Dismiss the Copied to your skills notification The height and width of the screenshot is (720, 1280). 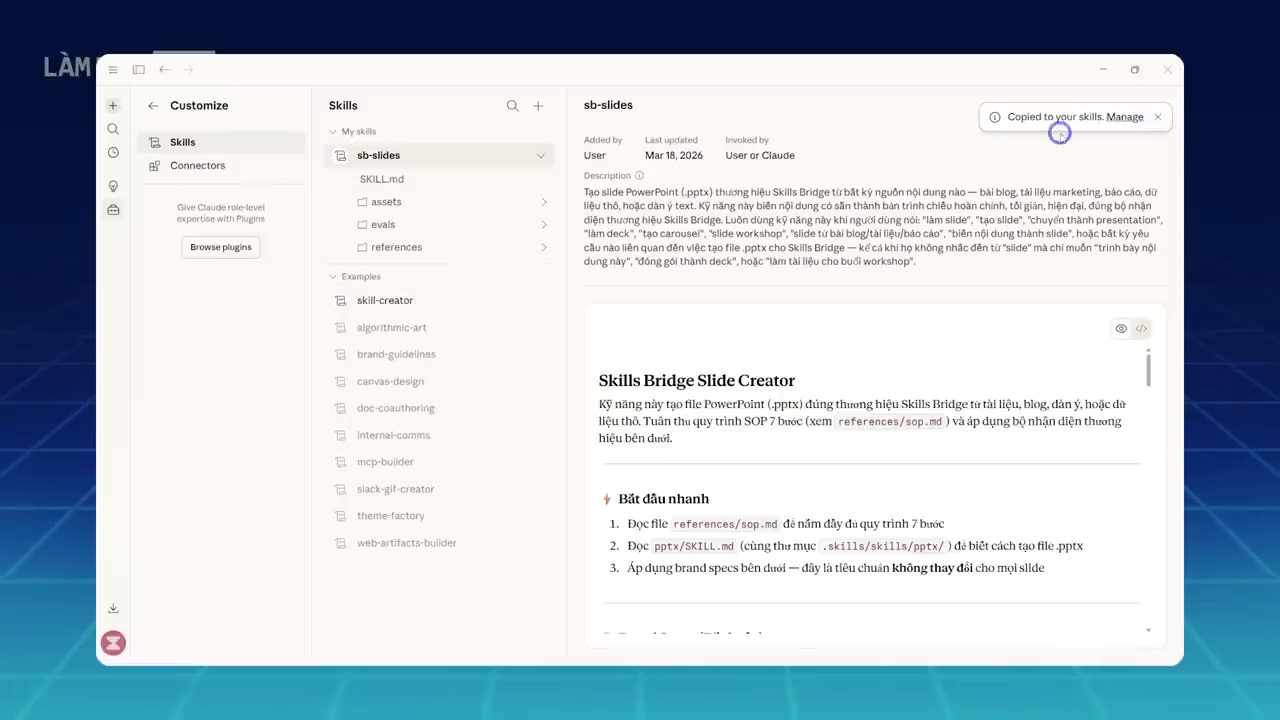[1158, 117]
